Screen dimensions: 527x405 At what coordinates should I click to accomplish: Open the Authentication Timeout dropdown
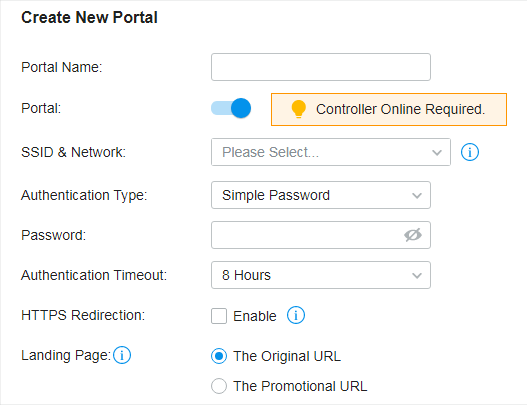[x=321, y=275]
